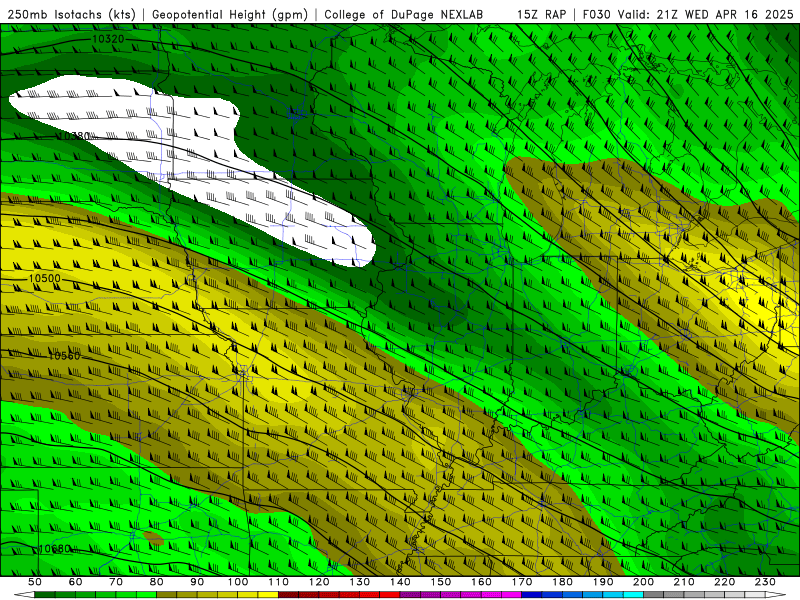This screenshot has width=800, height=600.
Task: Click the 110 value on the color scale
Action: [x=279, y=582]
